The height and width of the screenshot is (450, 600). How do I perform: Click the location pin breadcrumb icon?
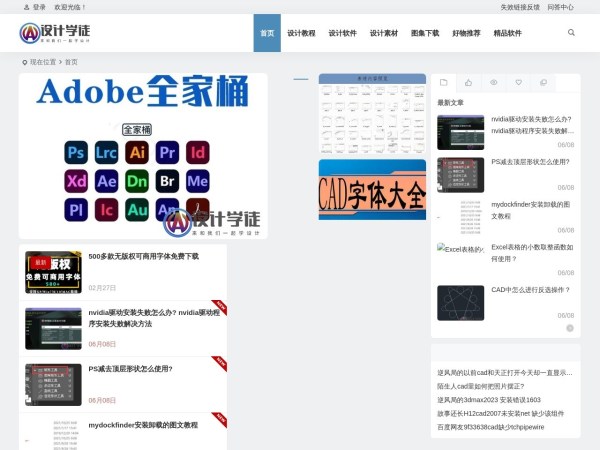(24, 62)
